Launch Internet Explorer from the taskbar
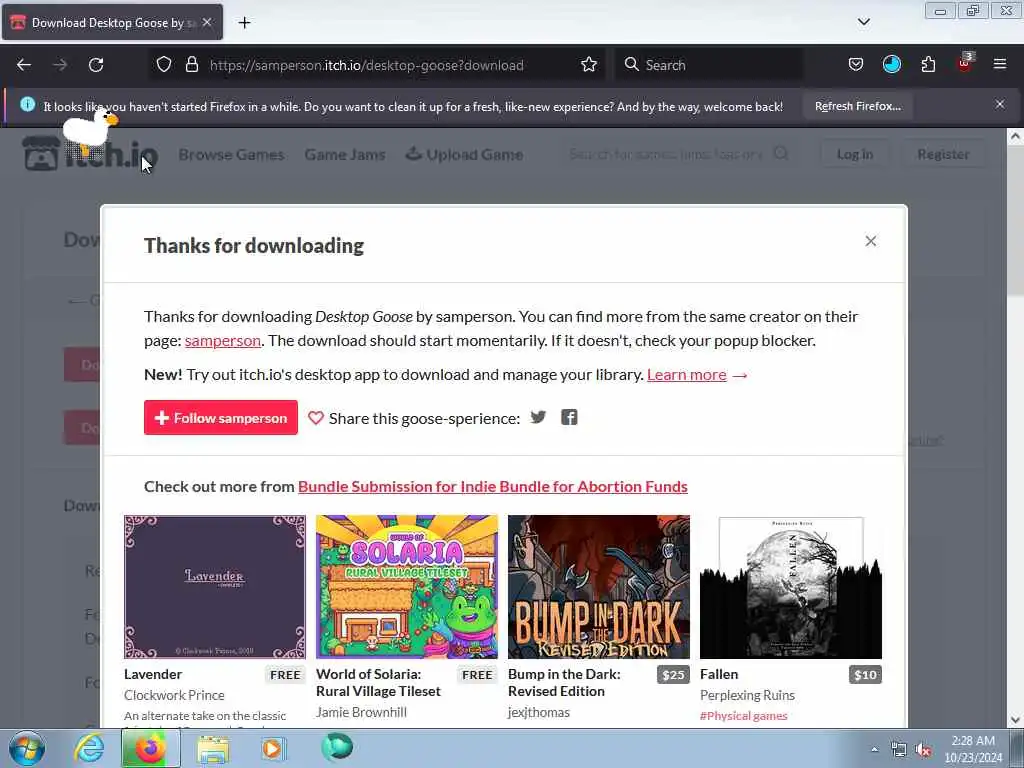This screenshot has height=768, width=1024. (88, 748)
